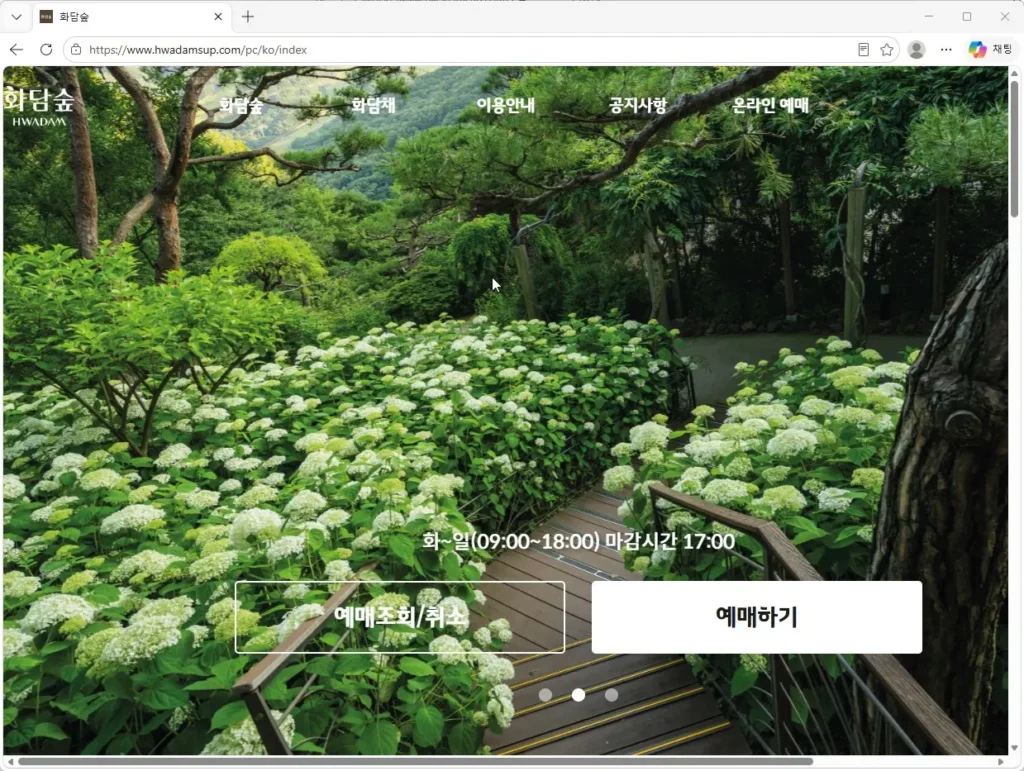Screen dimensions: 1024x771
Task: Open the reader view icon in the address bar
Action: click(x=863, y=50)
